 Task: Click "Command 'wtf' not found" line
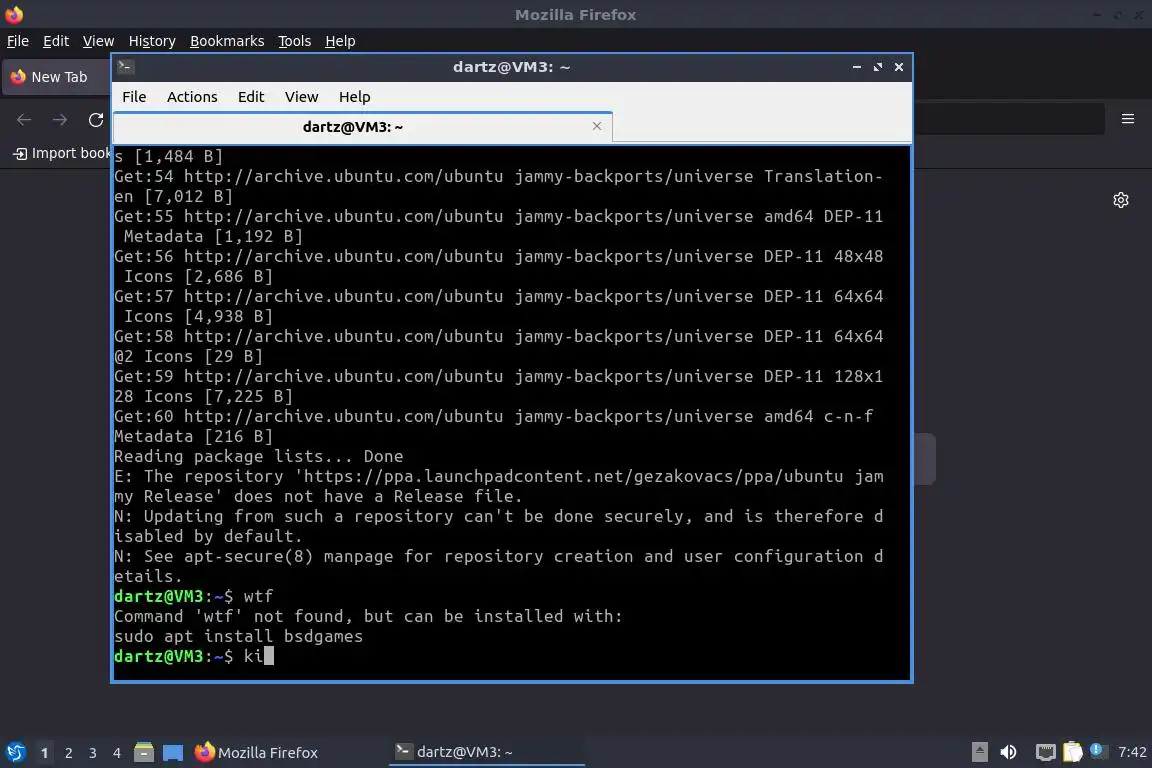tap(367, 616)
